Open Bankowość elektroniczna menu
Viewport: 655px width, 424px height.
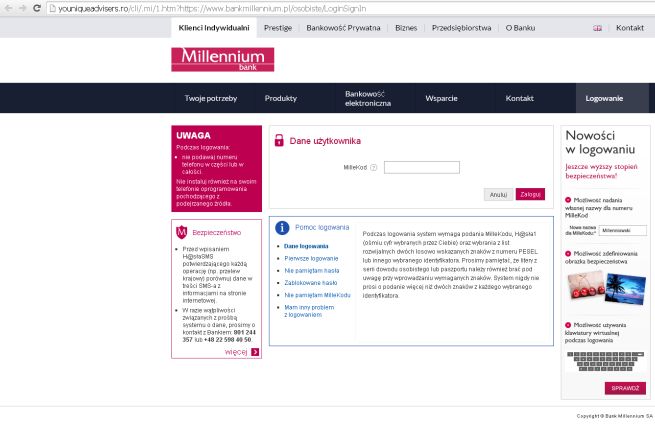[x=368, y=99]
